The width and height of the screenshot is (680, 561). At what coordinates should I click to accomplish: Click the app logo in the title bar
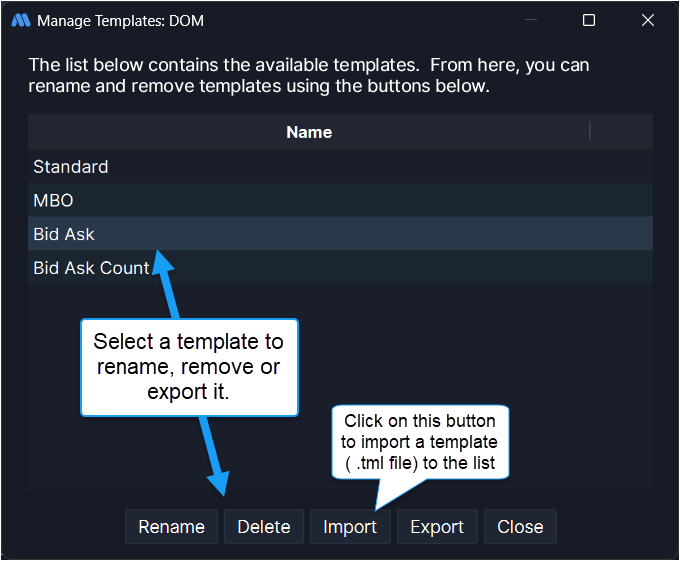pos(20,20)
